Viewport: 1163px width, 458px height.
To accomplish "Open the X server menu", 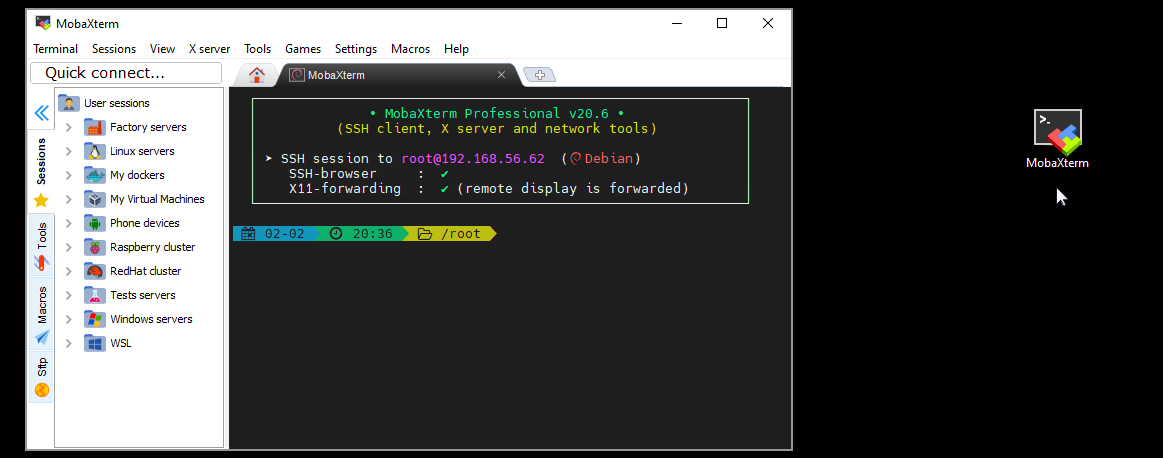I will (x=209, y=49).
